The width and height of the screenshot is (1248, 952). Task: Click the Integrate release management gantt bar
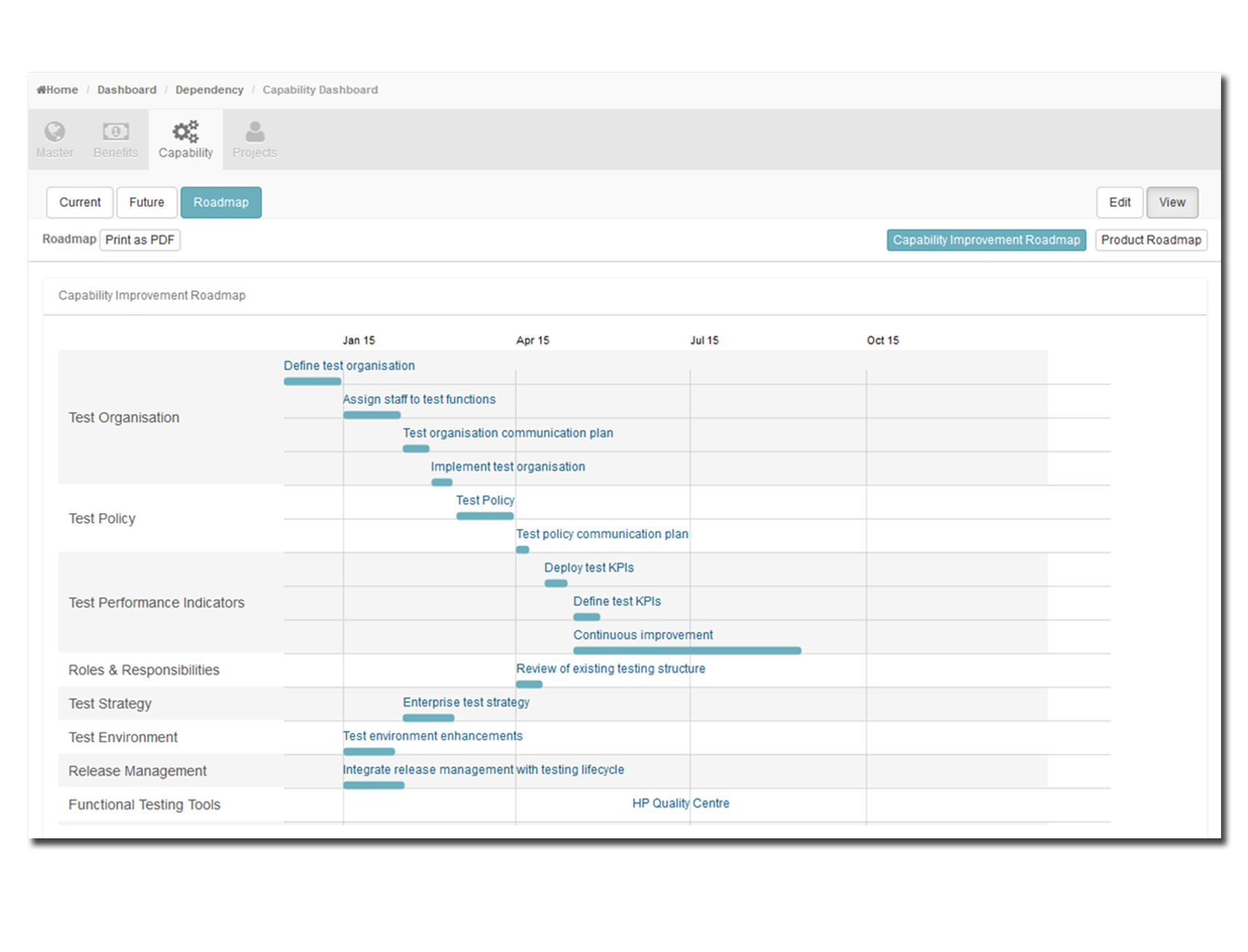pyautogui.click(x=374, y=785)
